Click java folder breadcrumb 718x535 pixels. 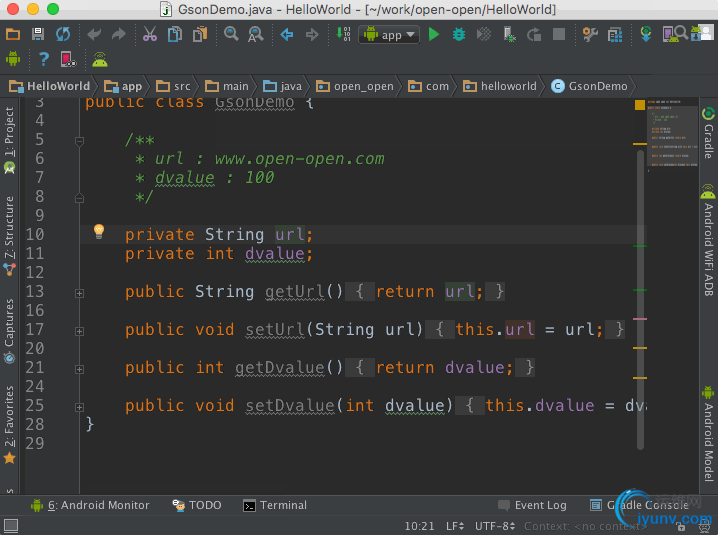click(282, 86)
